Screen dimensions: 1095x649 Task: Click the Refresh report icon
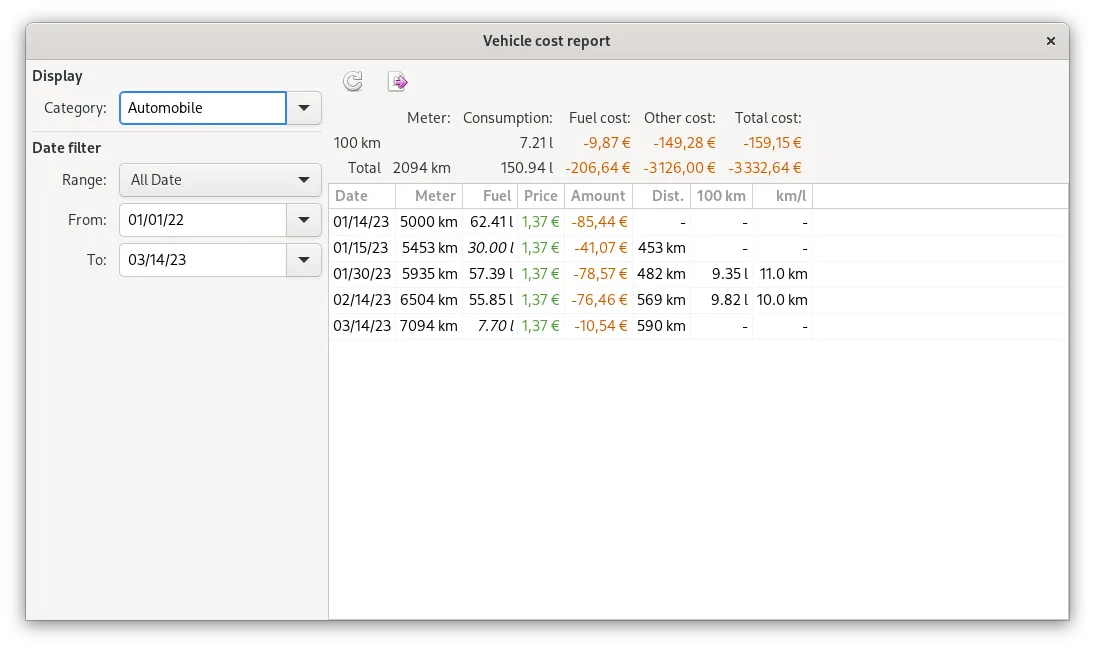[x=353, y=82]
